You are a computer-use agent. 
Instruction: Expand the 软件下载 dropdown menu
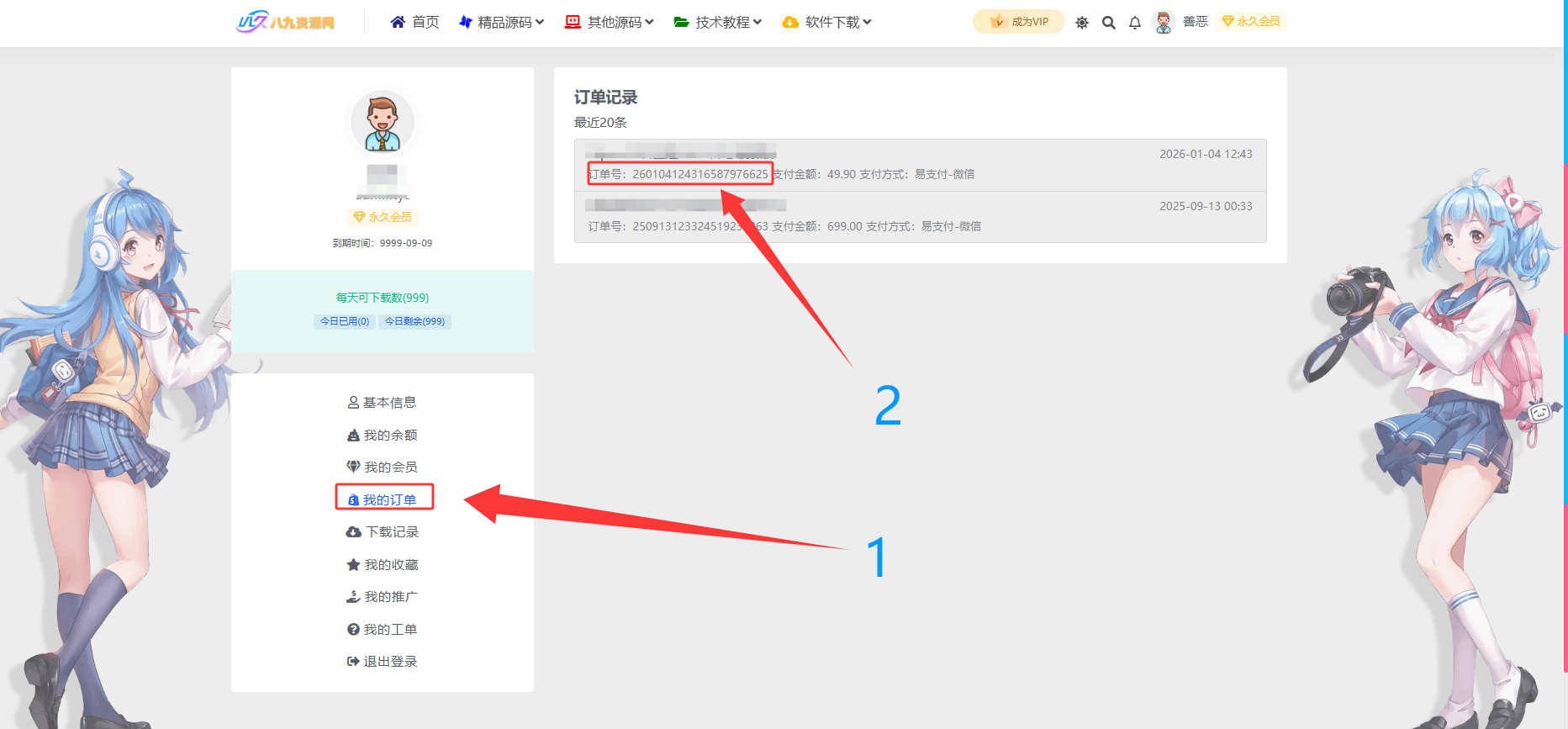click(827, 23)
